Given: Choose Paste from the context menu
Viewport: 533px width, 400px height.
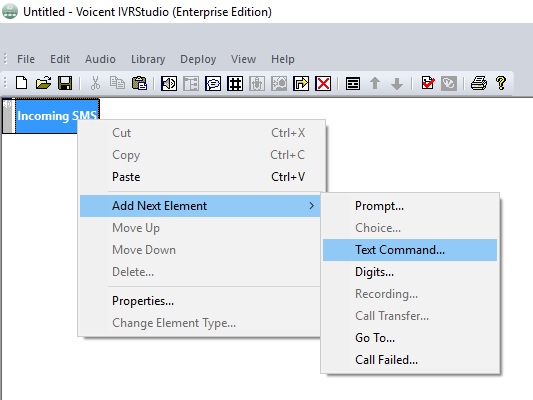Looking at the screenshot, I should pyautogui.click(x=201, y=177).
